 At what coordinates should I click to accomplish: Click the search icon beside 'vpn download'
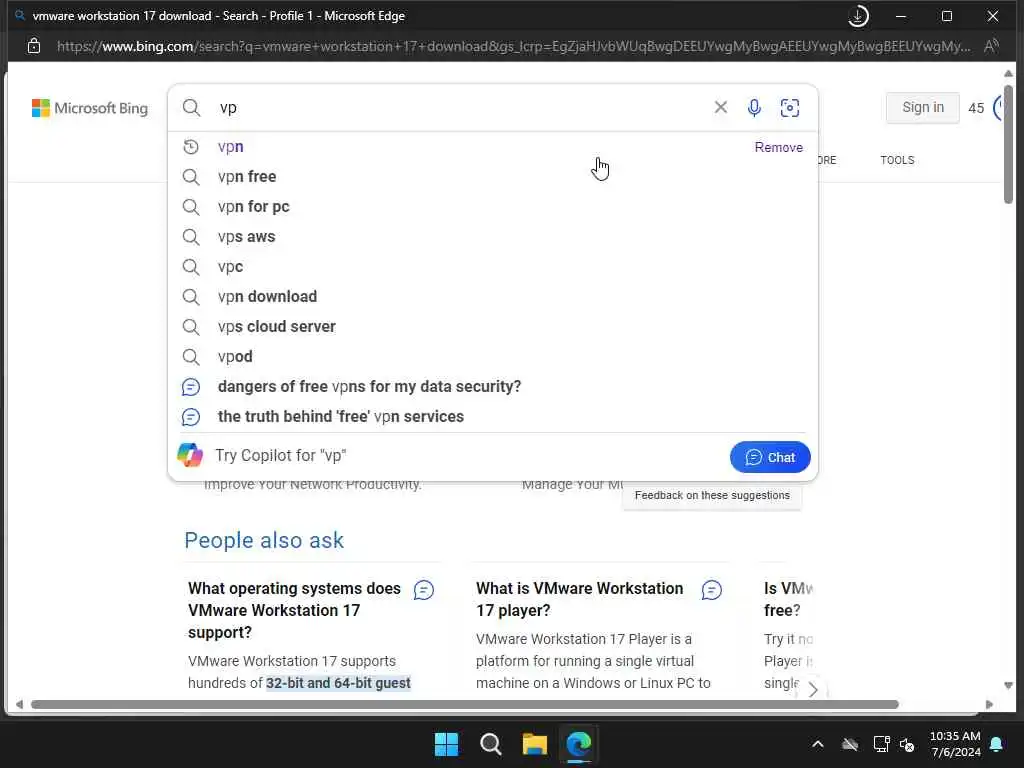pos(191,297)
